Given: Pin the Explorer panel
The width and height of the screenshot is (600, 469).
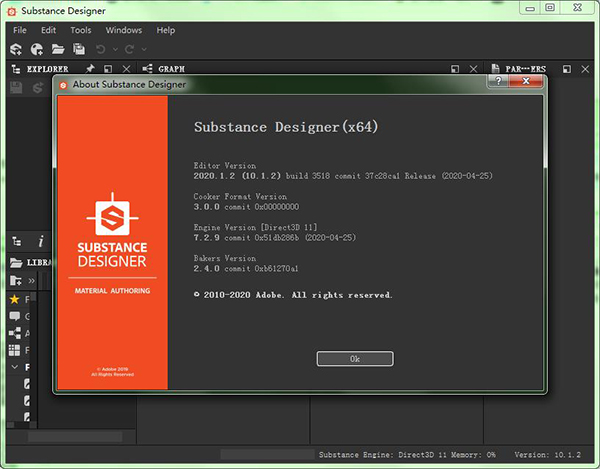Looking at the screenshot, I should pyautogui.click(x=90, y=69).
